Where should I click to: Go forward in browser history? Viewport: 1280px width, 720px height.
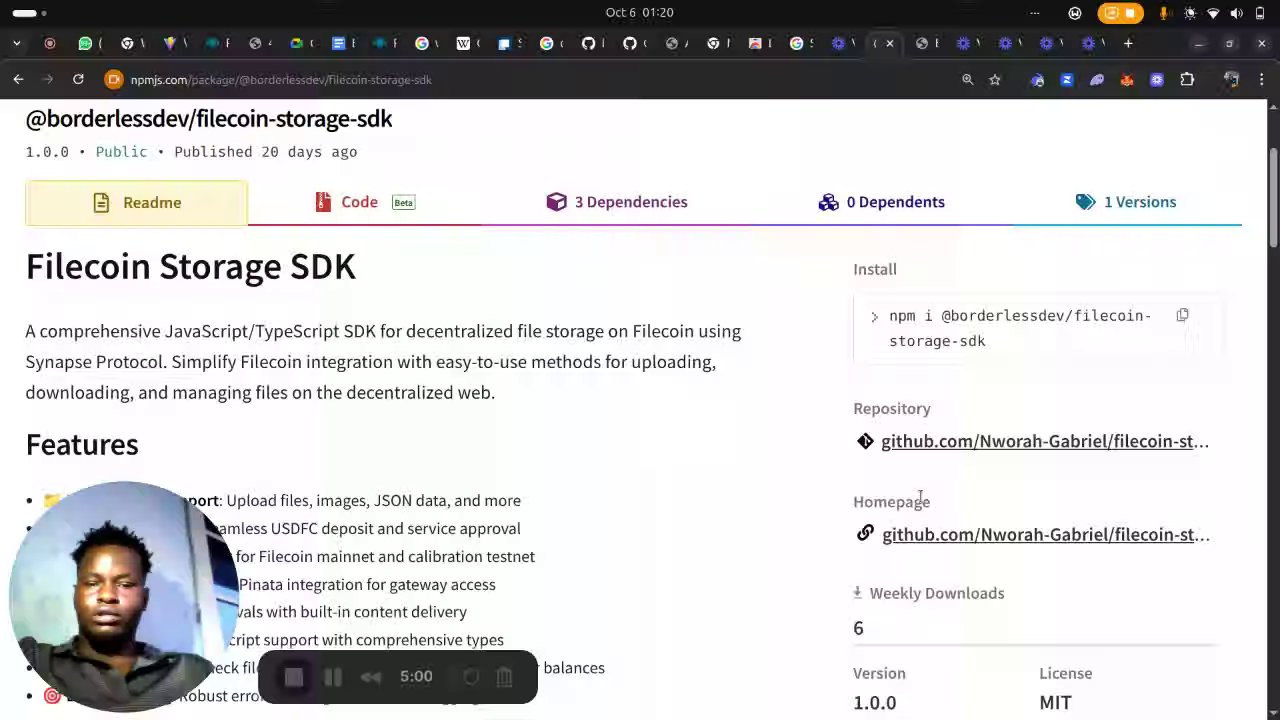47,79
